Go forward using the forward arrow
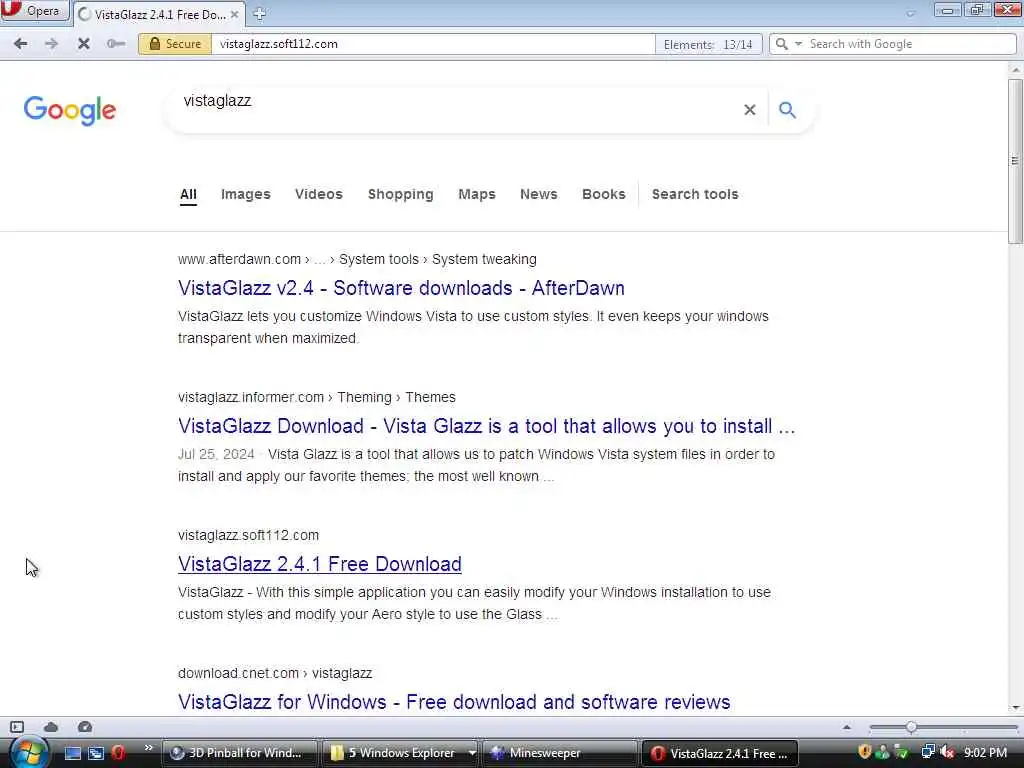The width and height of the screenshot is (1024, 768). pyautogui.click(x=51, y=44)
